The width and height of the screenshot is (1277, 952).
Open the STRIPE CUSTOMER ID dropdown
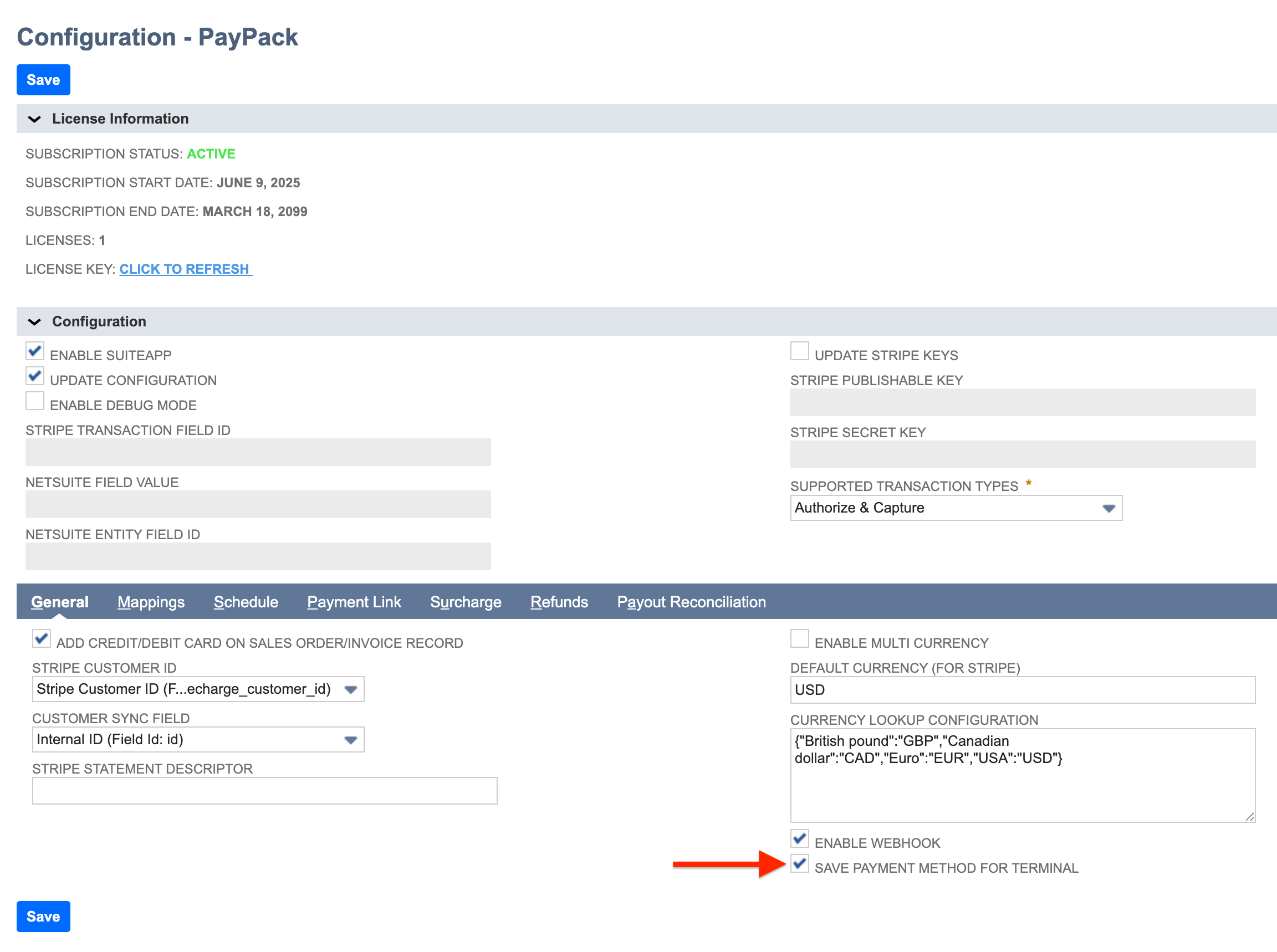[x=351, y=689]
